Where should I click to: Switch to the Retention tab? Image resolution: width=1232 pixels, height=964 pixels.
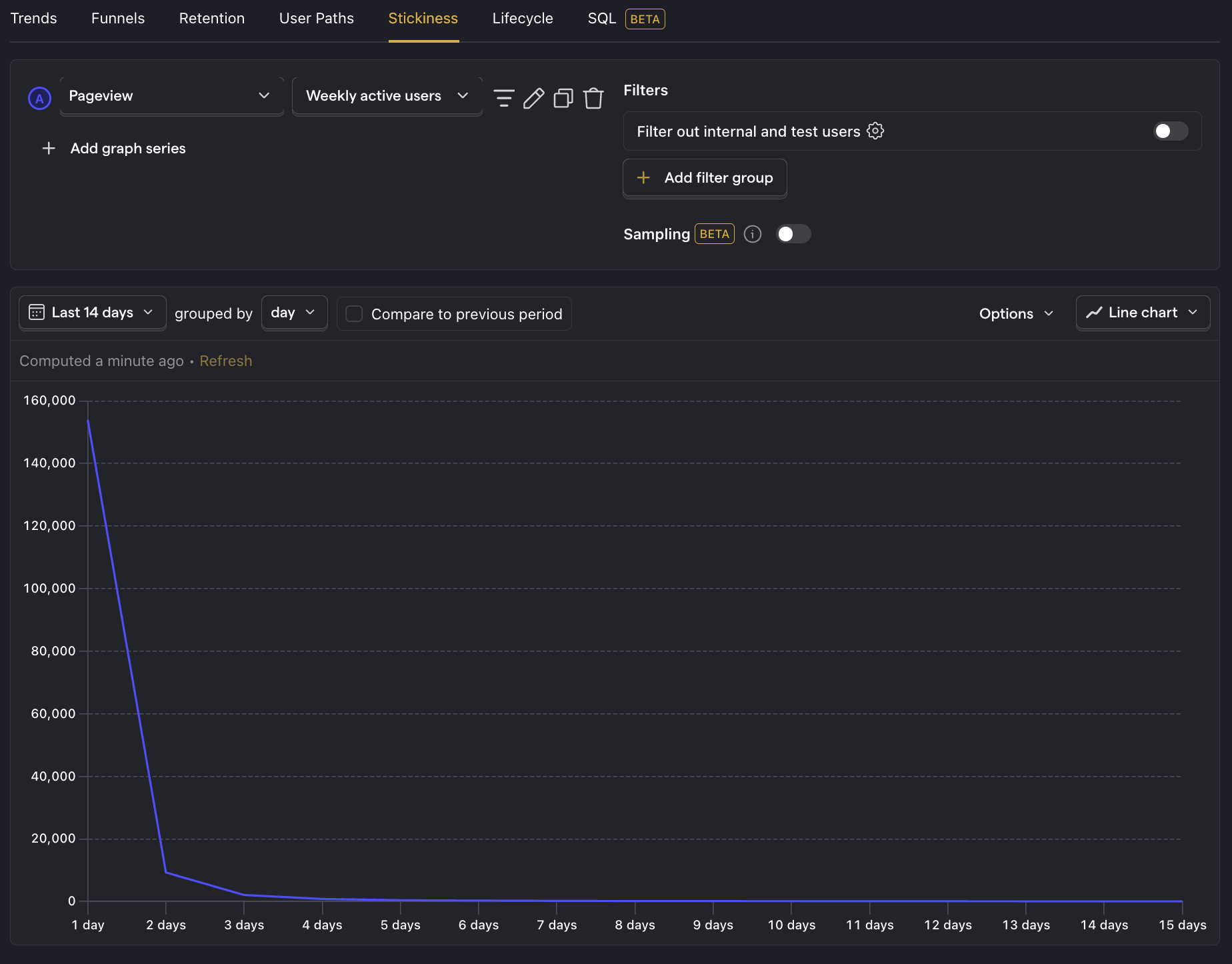coord(212,19)
